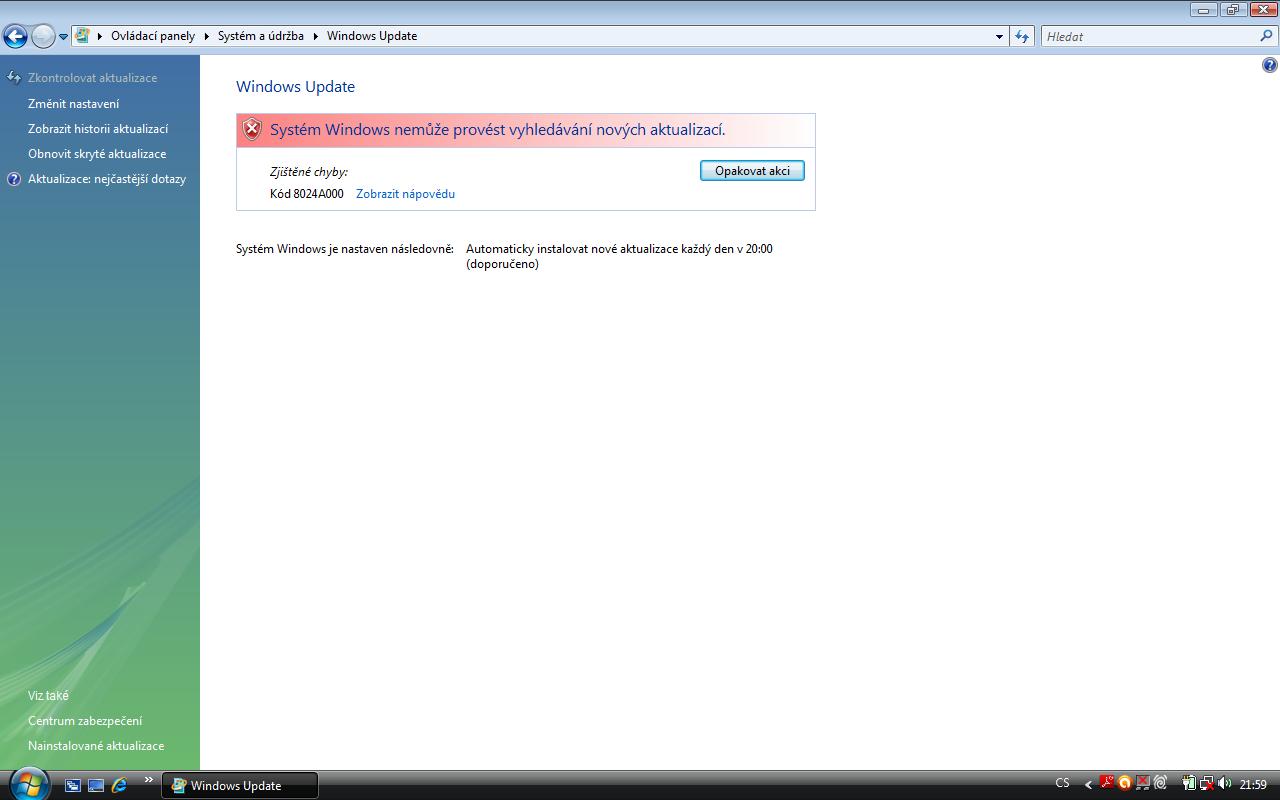Click the volume speaker tray icon
Image resolution: width=1280 pixels, height=800 pixels.
click(x=1224, y=784)
